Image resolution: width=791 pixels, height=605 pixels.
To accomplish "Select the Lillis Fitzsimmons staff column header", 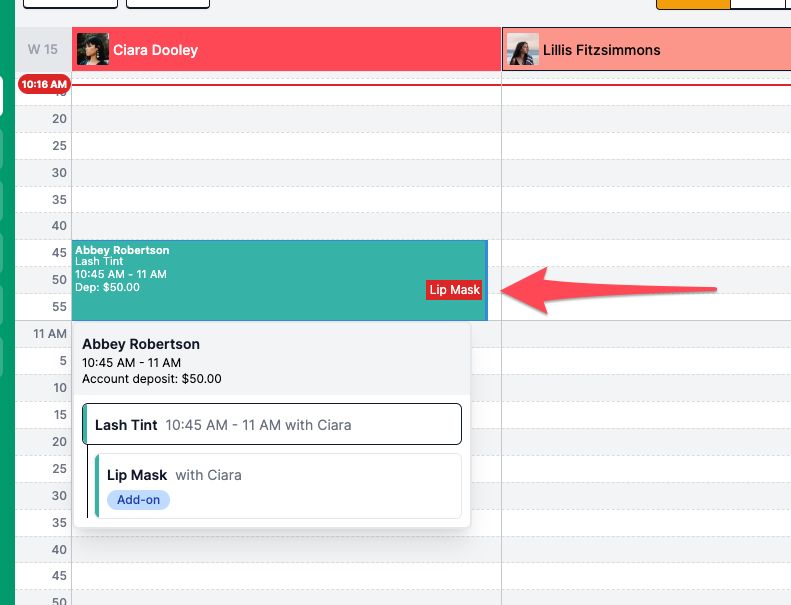I will tap(660, 50).
